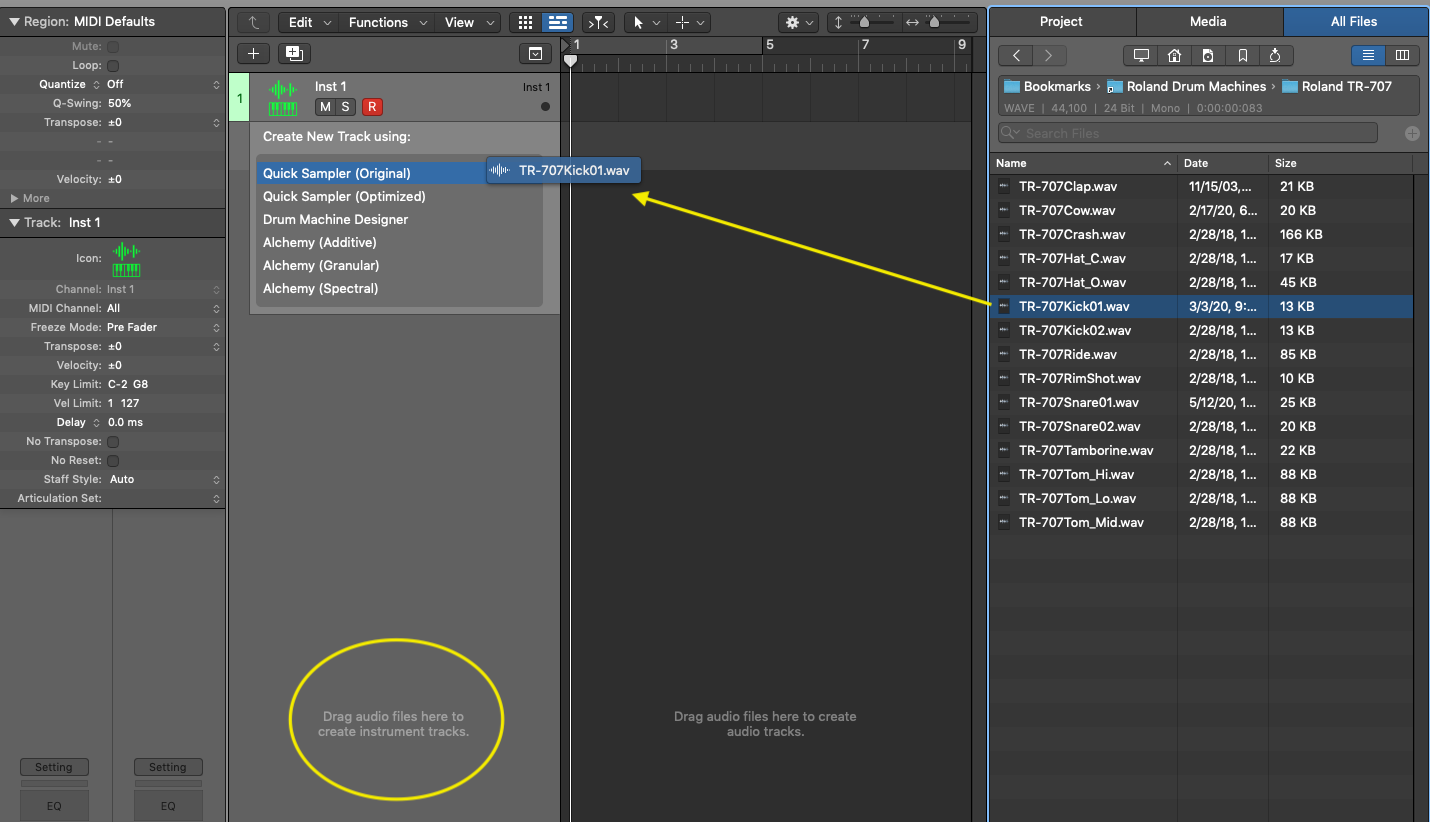
Task: Click bar 5 on the timeline ruler
Action: 769,45
